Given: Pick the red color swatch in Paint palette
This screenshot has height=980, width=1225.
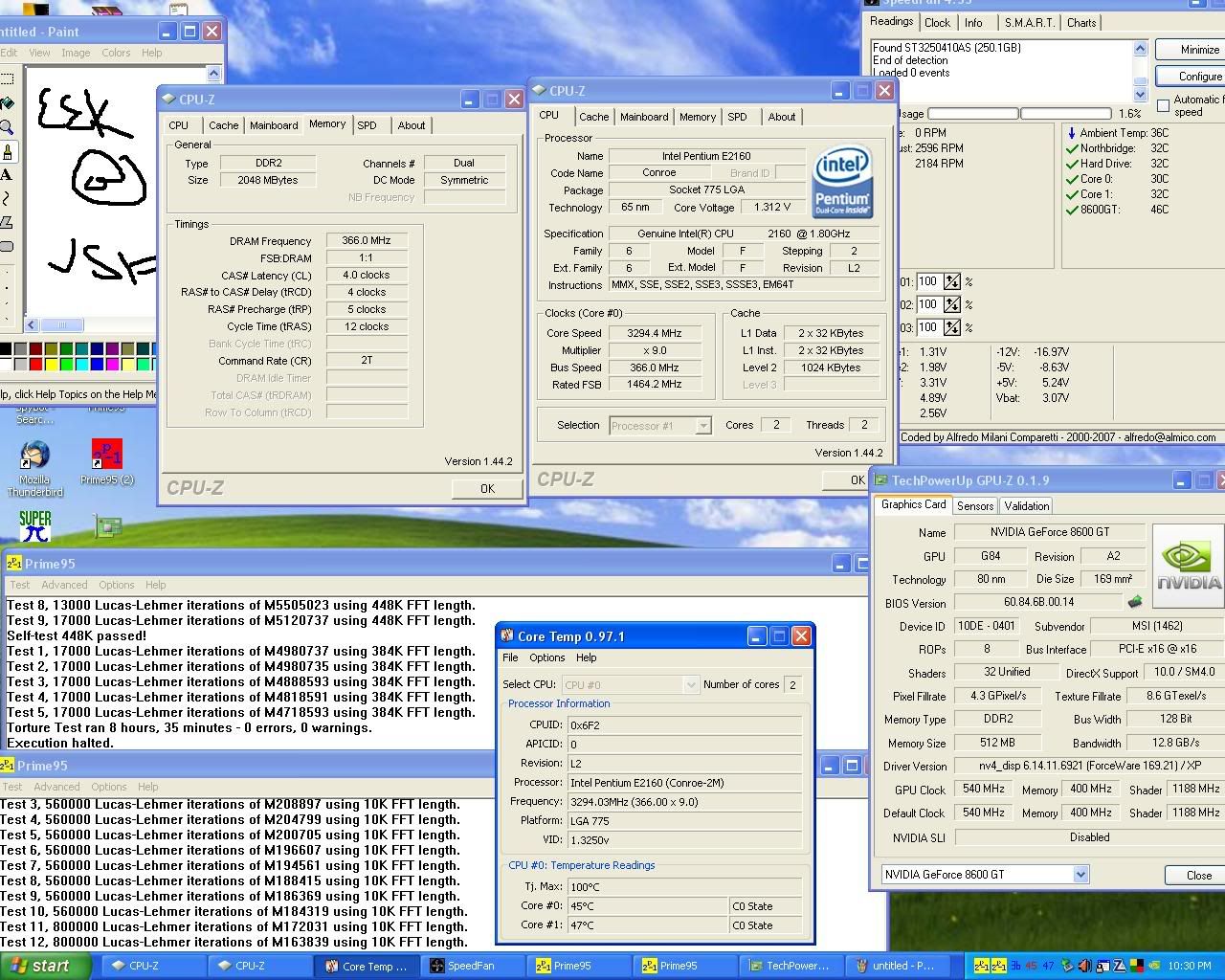Looking at the screenshot, I should coord(35,364).
